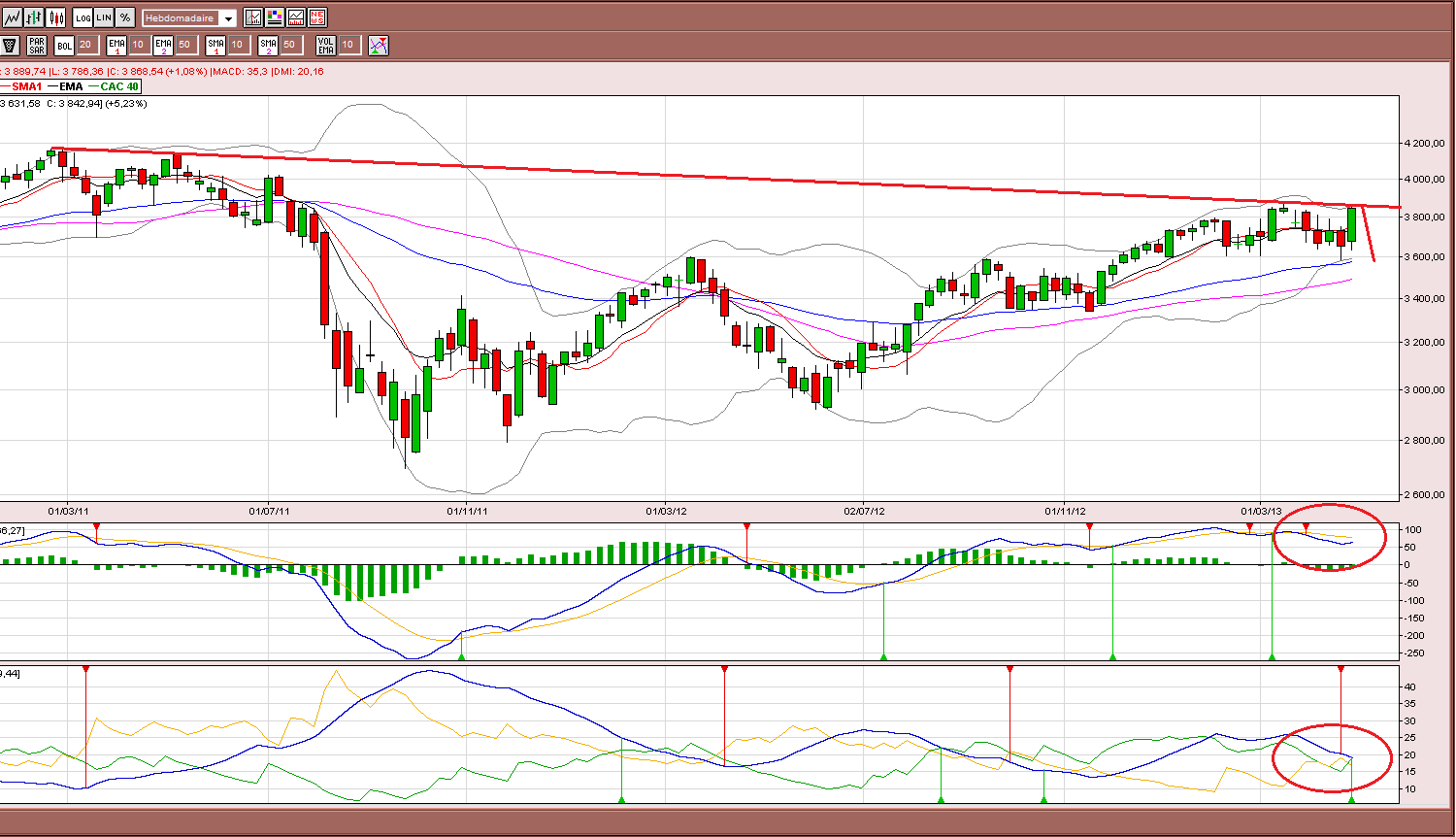
Task: Toggle the SMA 1 moving average
Action: point(215,45)
